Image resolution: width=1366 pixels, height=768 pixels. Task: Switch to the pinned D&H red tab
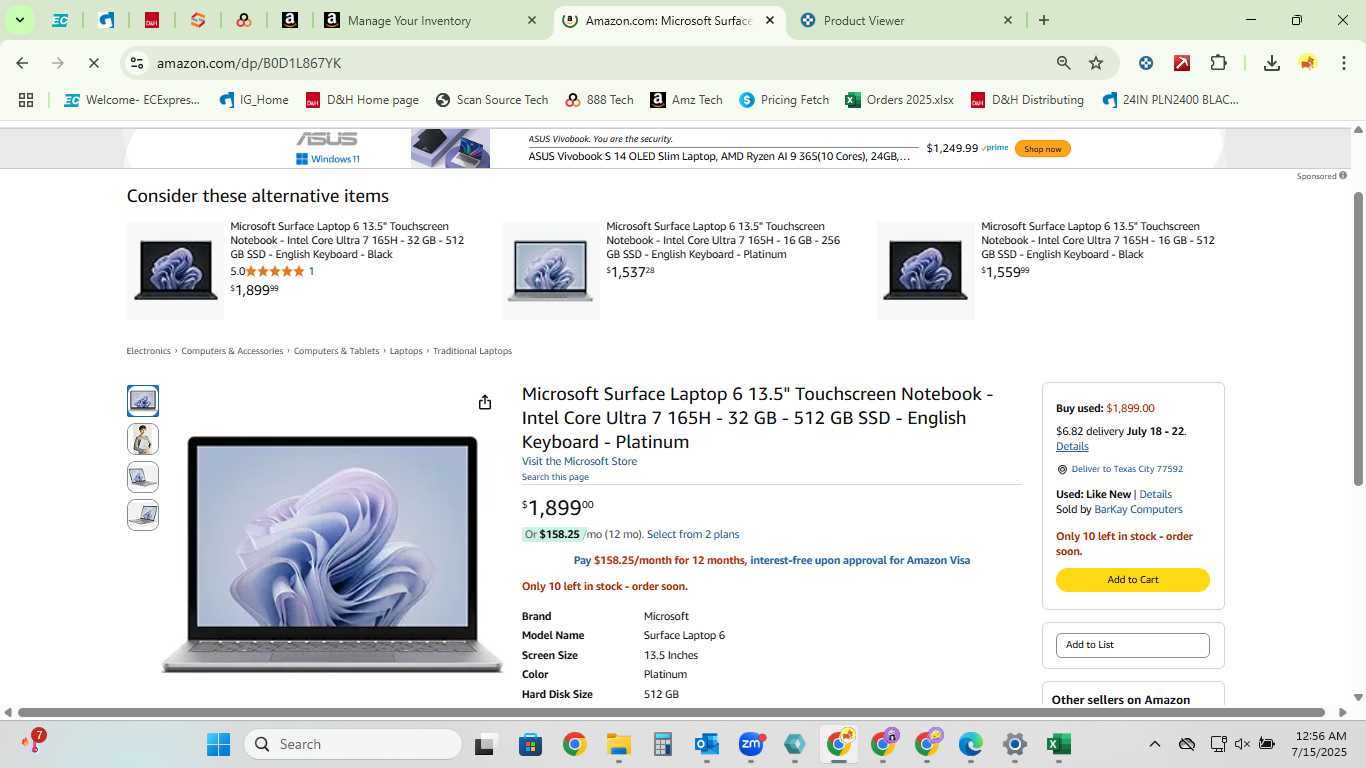click(152, 20)
